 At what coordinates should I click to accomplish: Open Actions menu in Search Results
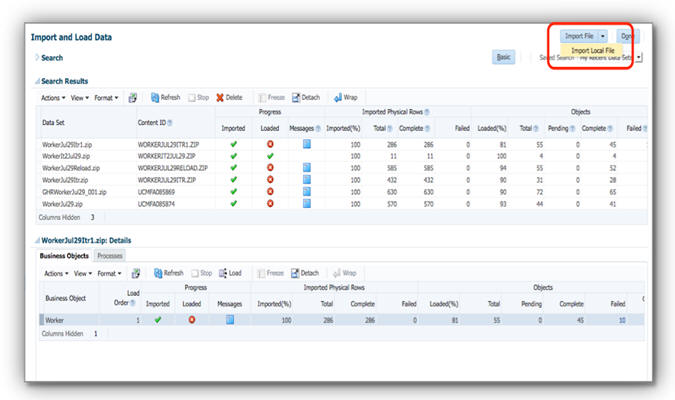pyautogui.click(x=53, y=98)
